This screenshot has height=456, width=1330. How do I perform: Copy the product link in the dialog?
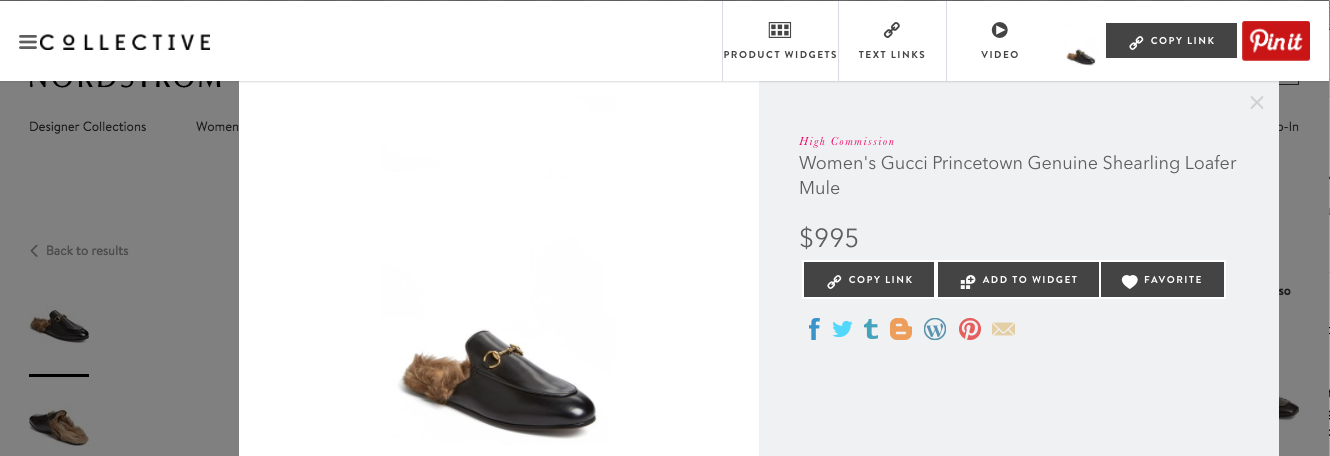869,280
